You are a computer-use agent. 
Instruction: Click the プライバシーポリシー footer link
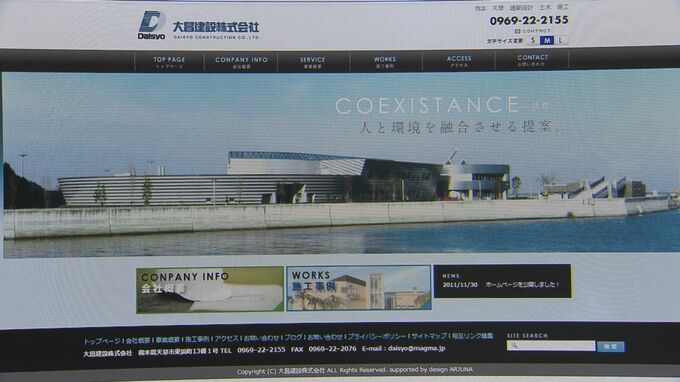pyautogui.click(x=377, y=336)
